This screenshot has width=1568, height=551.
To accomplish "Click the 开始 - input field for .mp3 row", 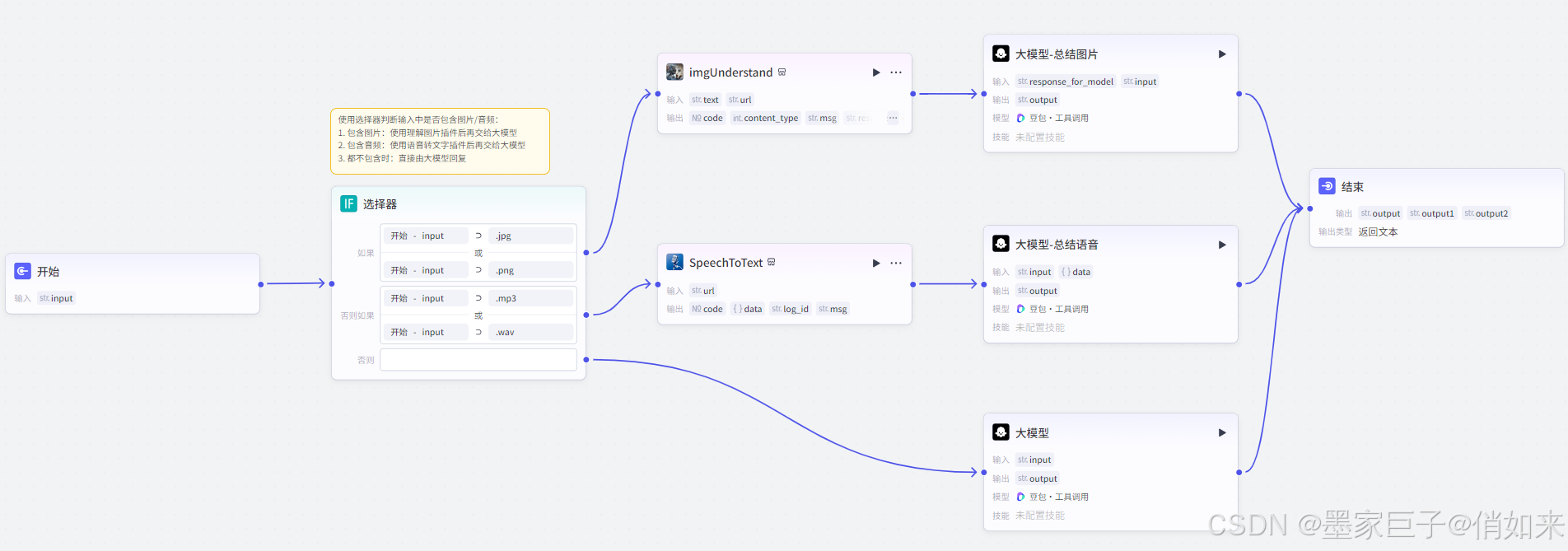I will 426,298.
